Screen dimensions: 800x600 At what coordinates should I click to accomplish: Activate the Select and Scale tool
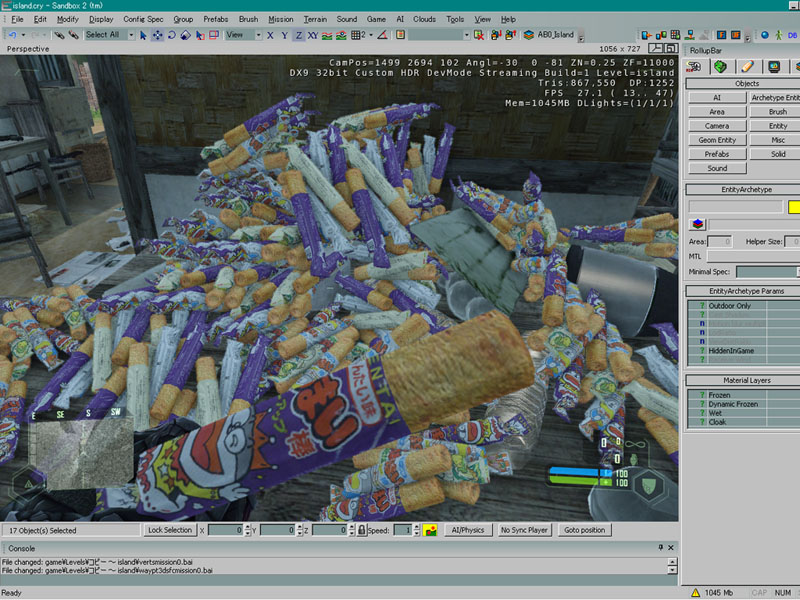click(186, 35)
